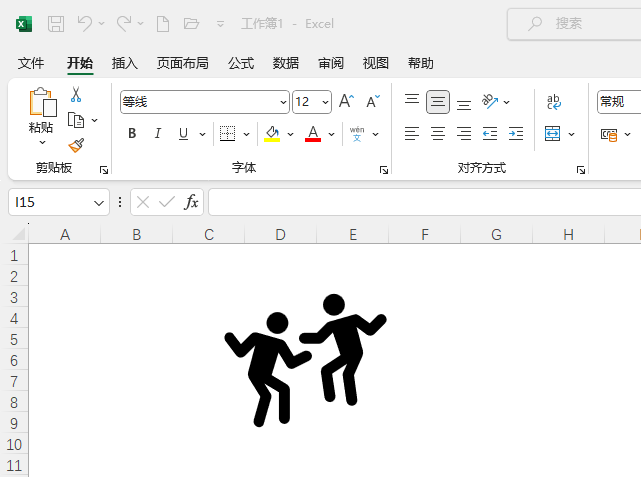Open the 常规 number format box

point(619,102)
